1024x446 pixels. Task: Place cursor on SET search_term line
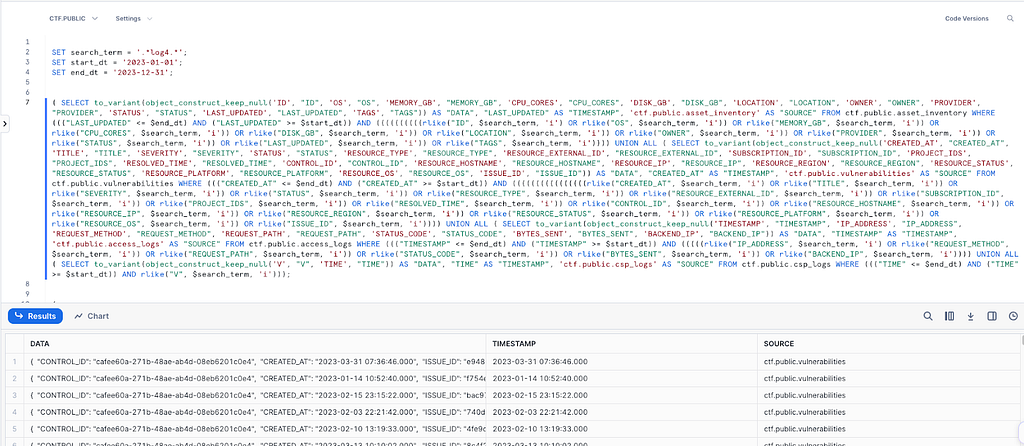pos(120,52)
